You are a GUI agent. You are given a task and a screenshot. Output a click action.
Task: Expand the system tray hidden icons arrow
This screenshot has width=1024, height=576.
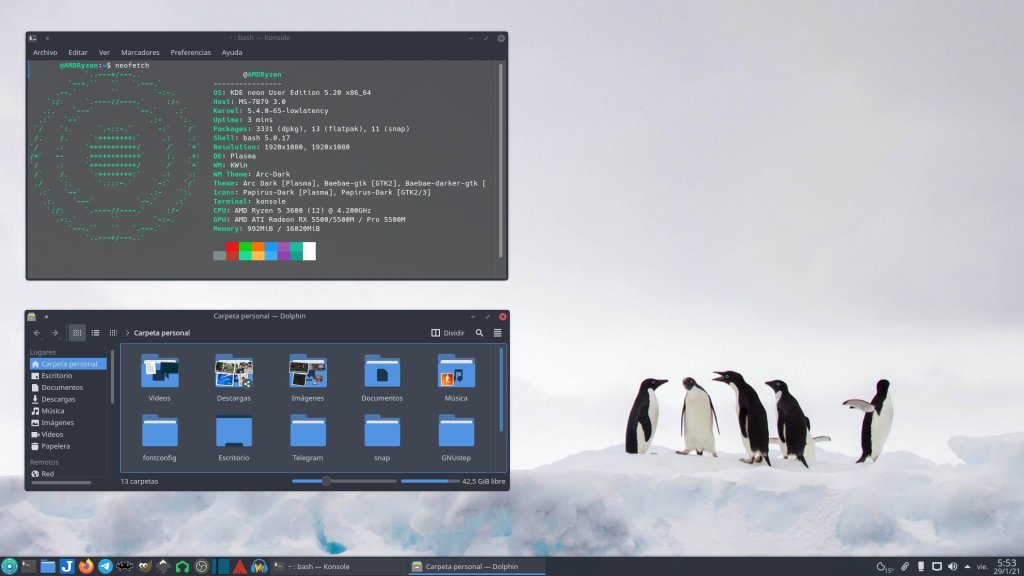click(x=968, y=567)
